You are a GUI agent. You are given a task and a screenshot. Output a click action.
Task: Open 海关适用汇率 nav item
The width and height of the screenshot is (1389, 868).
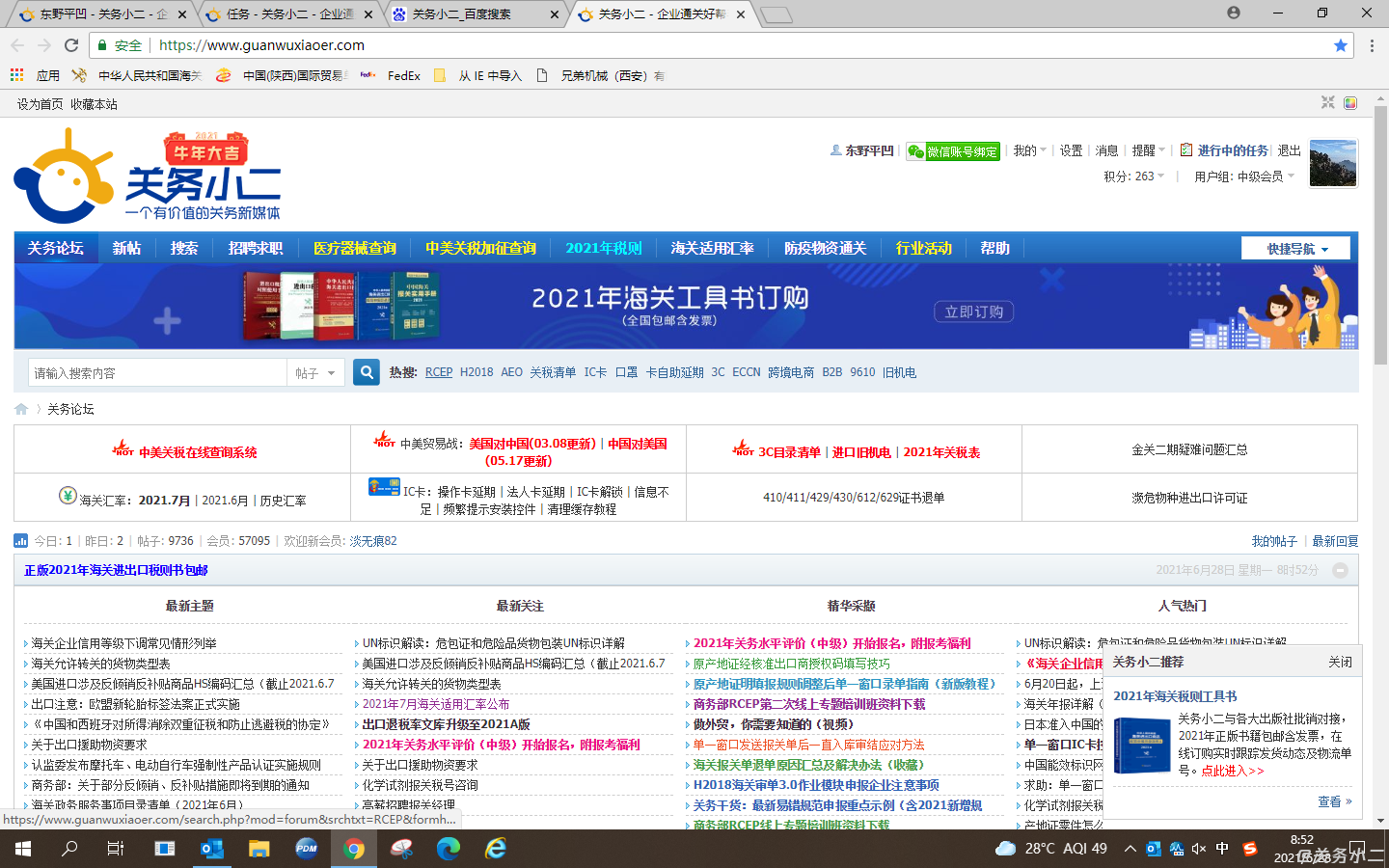pos(713,249)
